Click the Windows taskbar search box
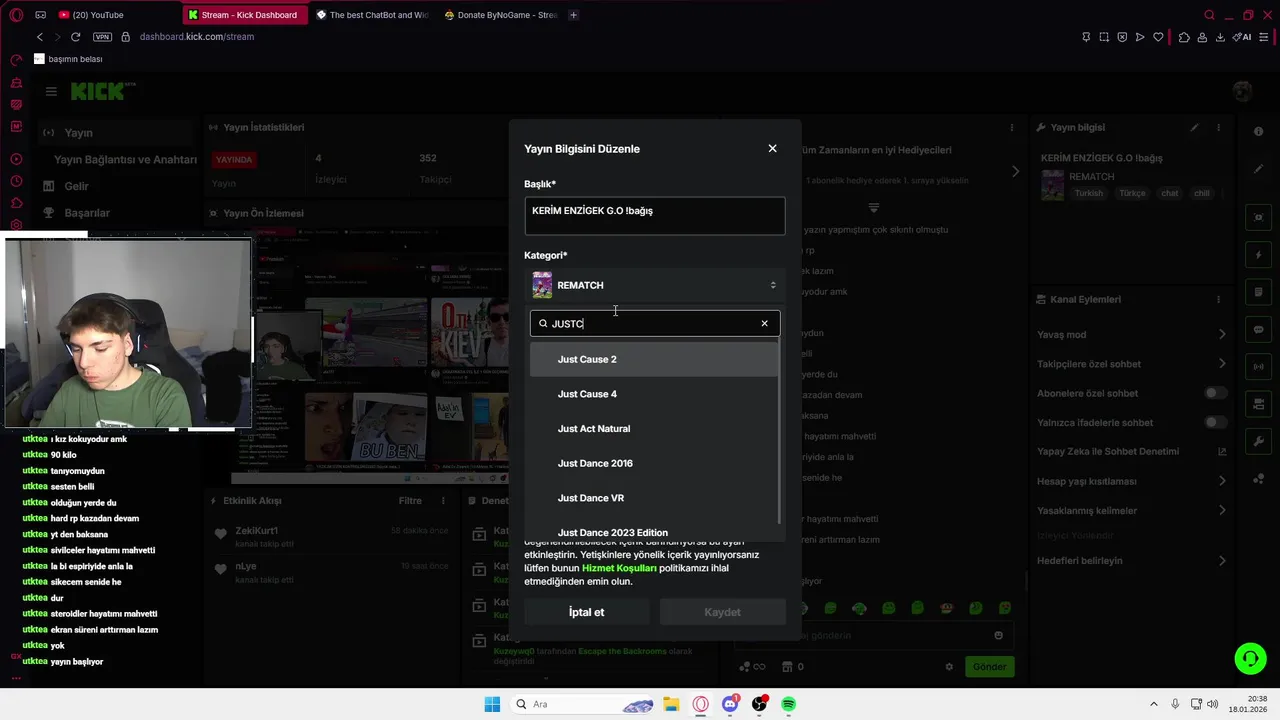The image size is (1280, 720). (585, 704)
